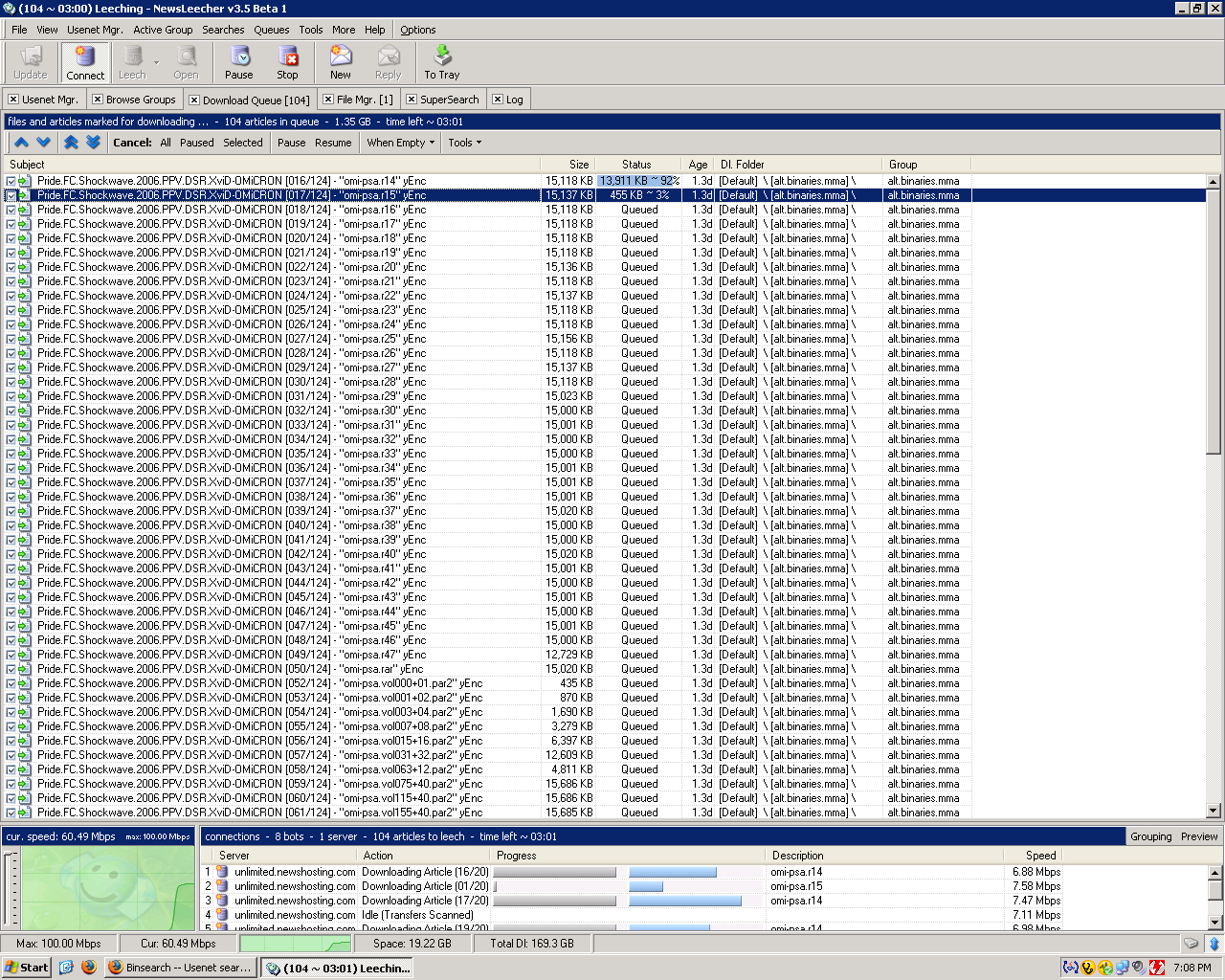Screen dimensions: 1225x980
Task: Uncheck the omi-psa.vol155+40.par2 checkbox
Action: point(11,813)
